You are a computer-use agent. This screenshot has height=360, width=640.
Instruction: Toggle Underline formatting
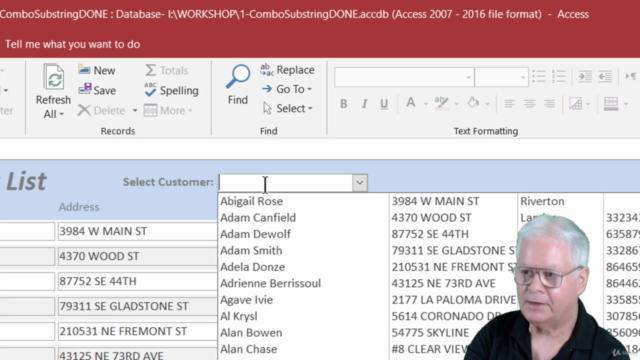point(384,104)
